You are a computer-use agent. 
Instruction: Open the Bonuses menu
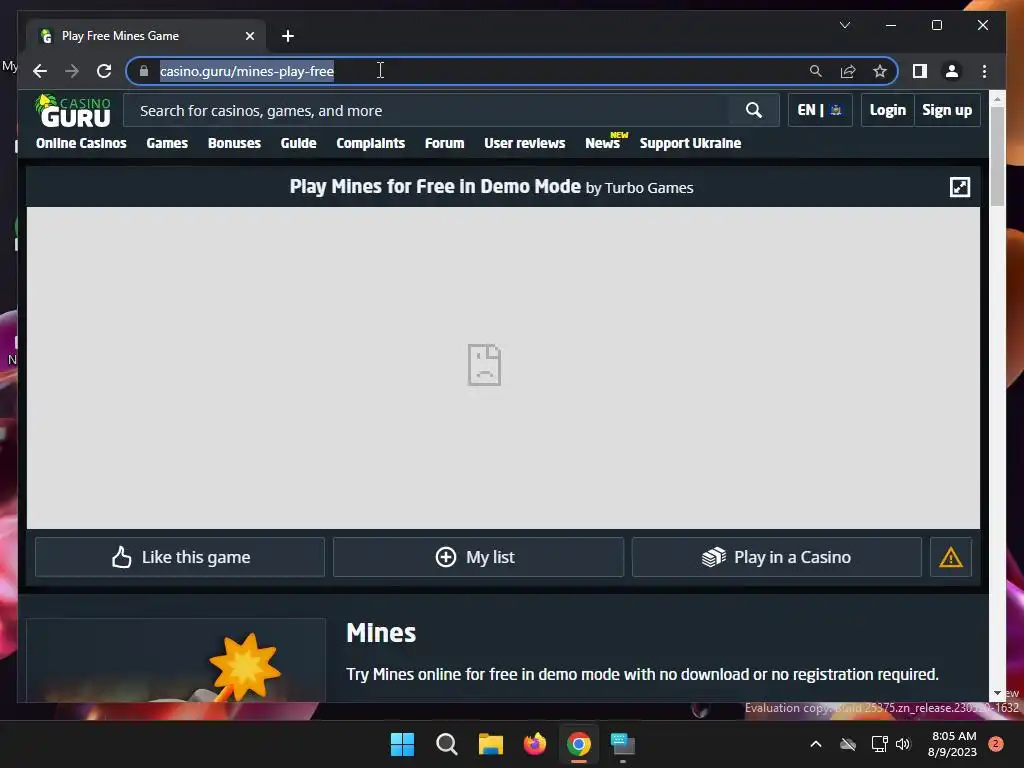[234, 143]
